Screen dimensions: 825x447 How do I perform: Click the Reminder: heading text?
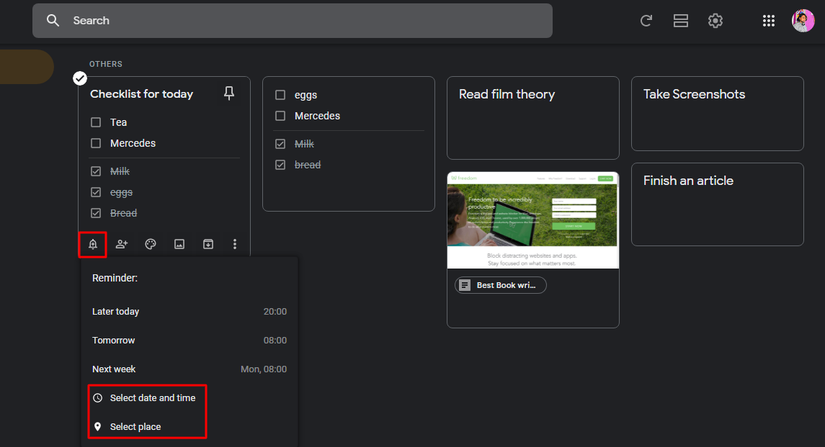click(x=115, y=278)
